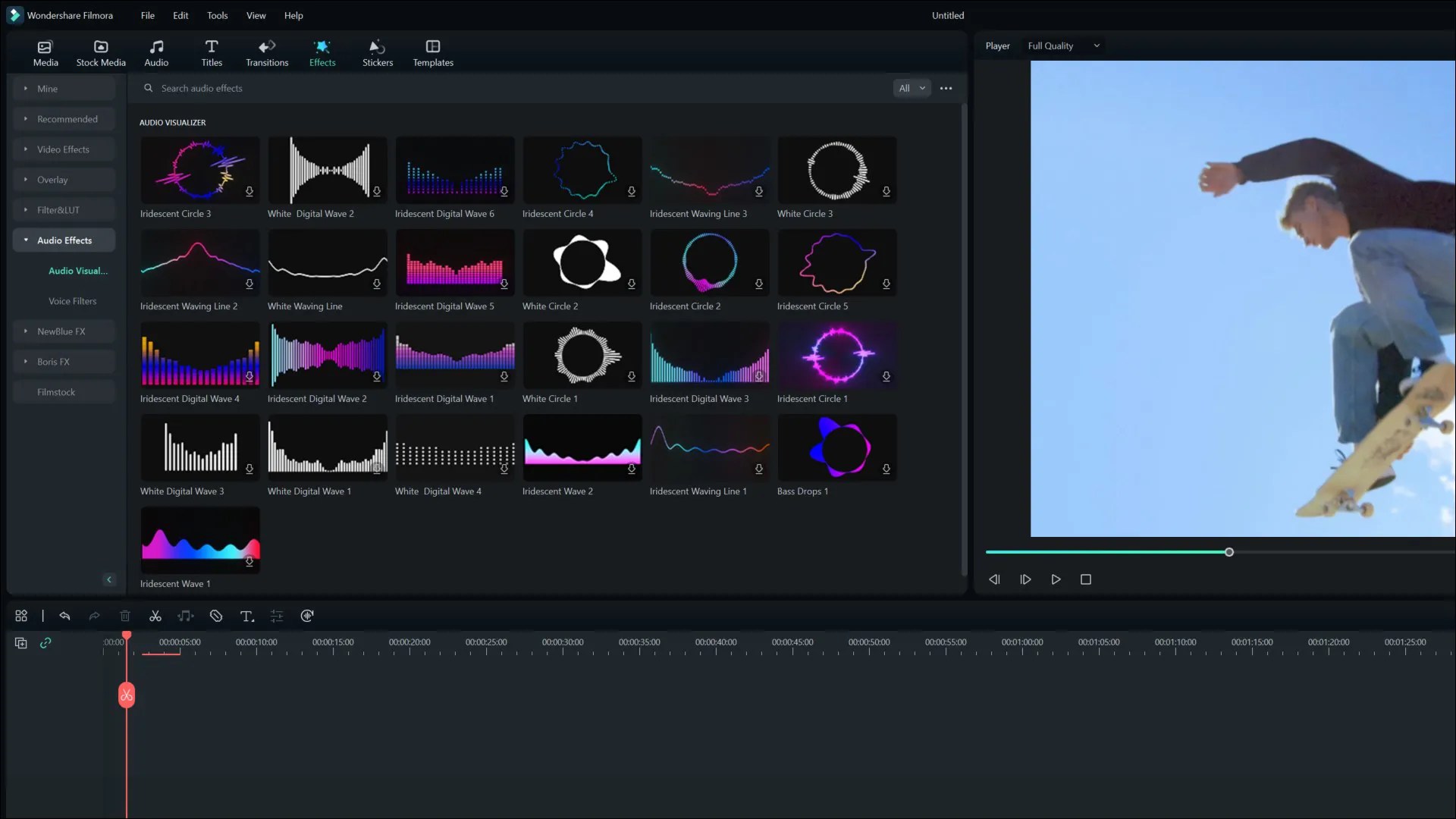Click the tag marker icon in timeline toolbar
Screen dimensions: 1456x819
(216, 616)
